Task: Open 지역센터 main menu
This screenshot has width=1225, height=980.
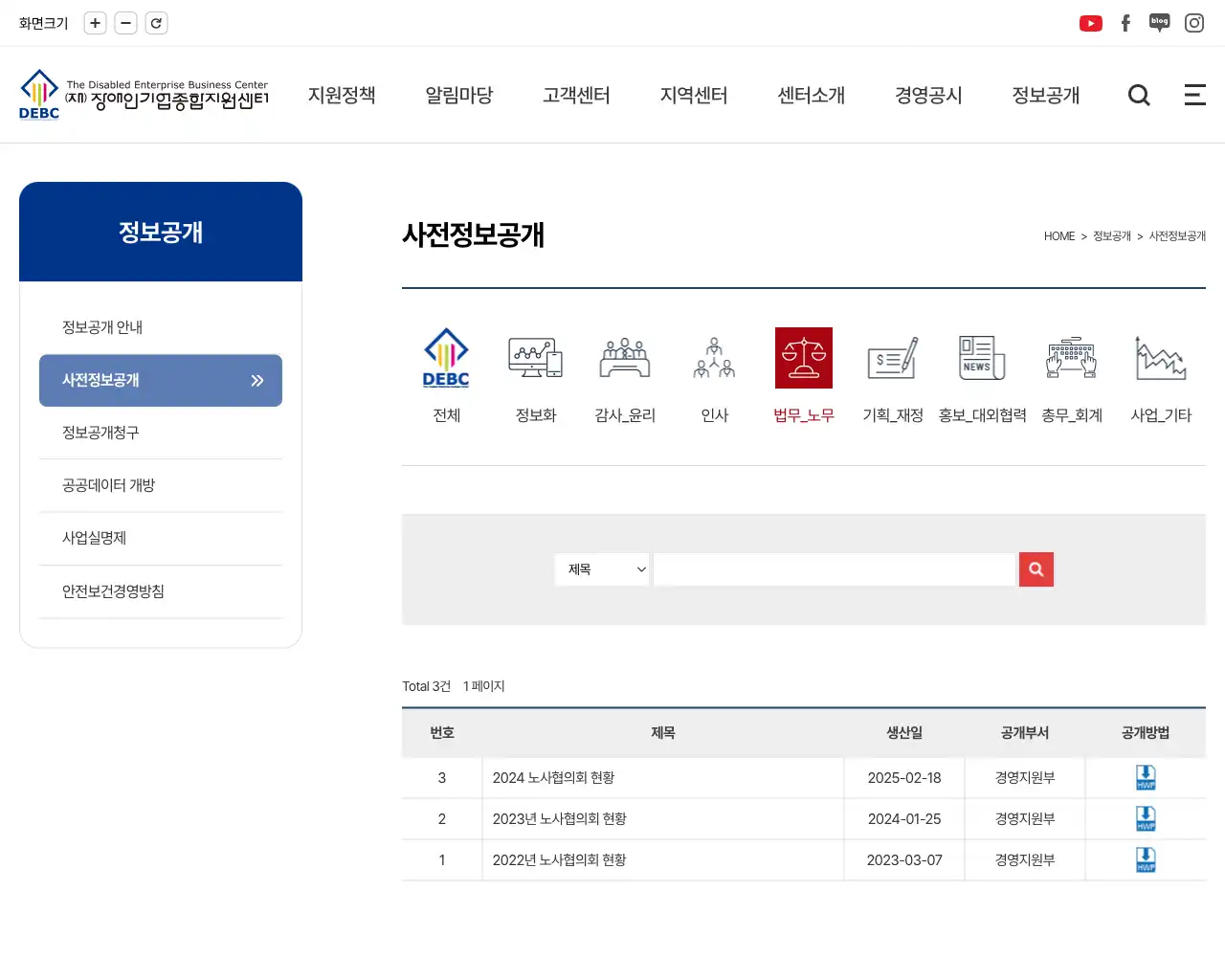Action: click(x=694, y=95)
